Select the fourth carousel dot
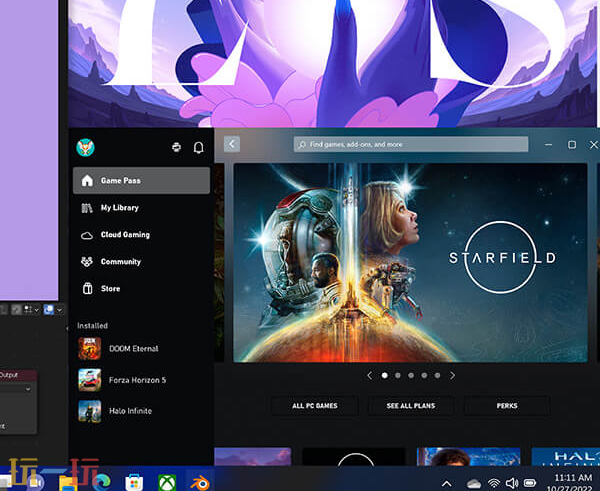 pos(424,375)
